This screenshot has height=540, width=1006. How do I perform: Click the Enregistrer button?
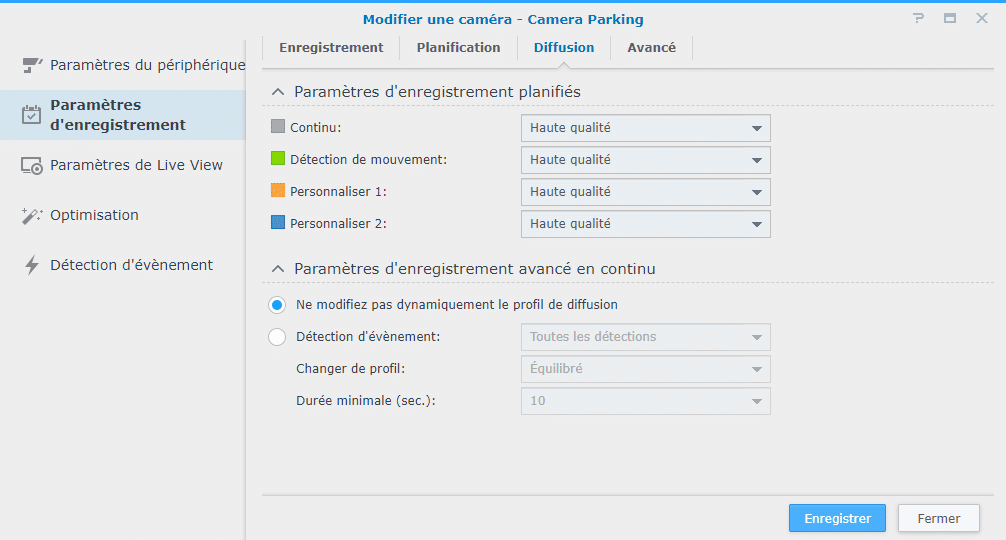(x=837, y=518)
